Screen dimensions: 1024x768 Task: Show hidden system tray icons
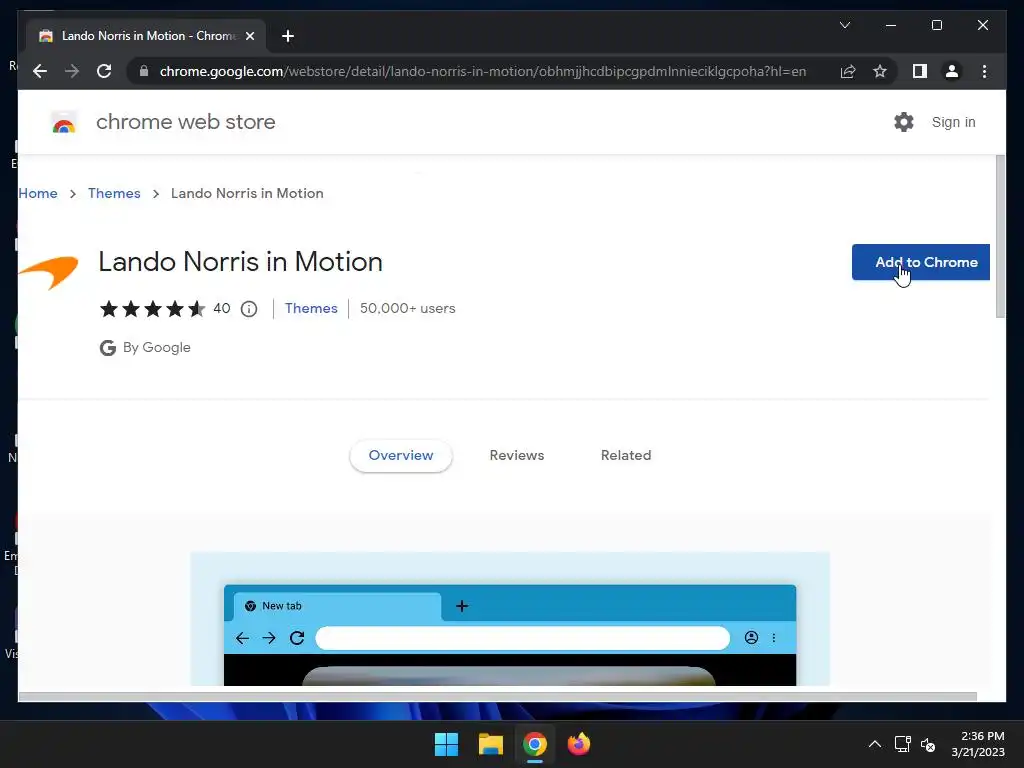pos(874,744)
